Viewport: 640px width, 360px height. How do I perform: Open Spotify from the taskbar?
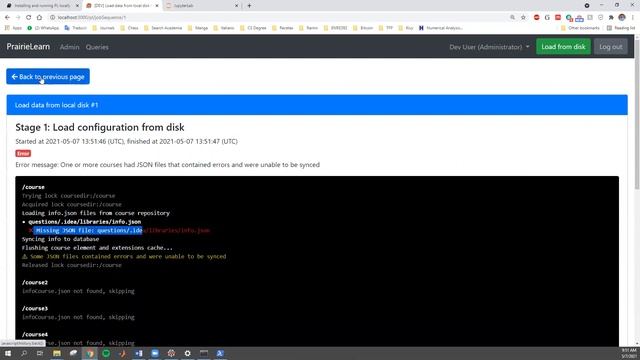point(106,353)
